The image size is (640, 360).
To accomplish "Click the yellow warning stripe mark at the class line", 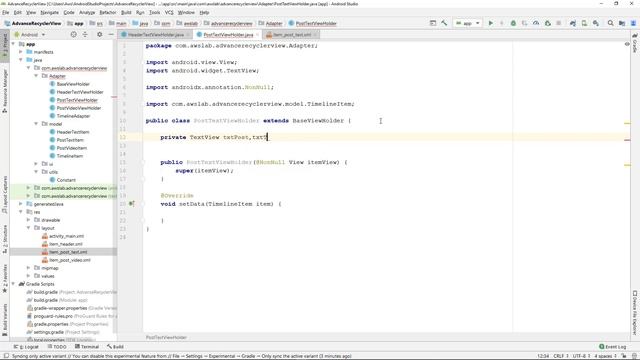I will pyautogui.click(x=627, y=123).
